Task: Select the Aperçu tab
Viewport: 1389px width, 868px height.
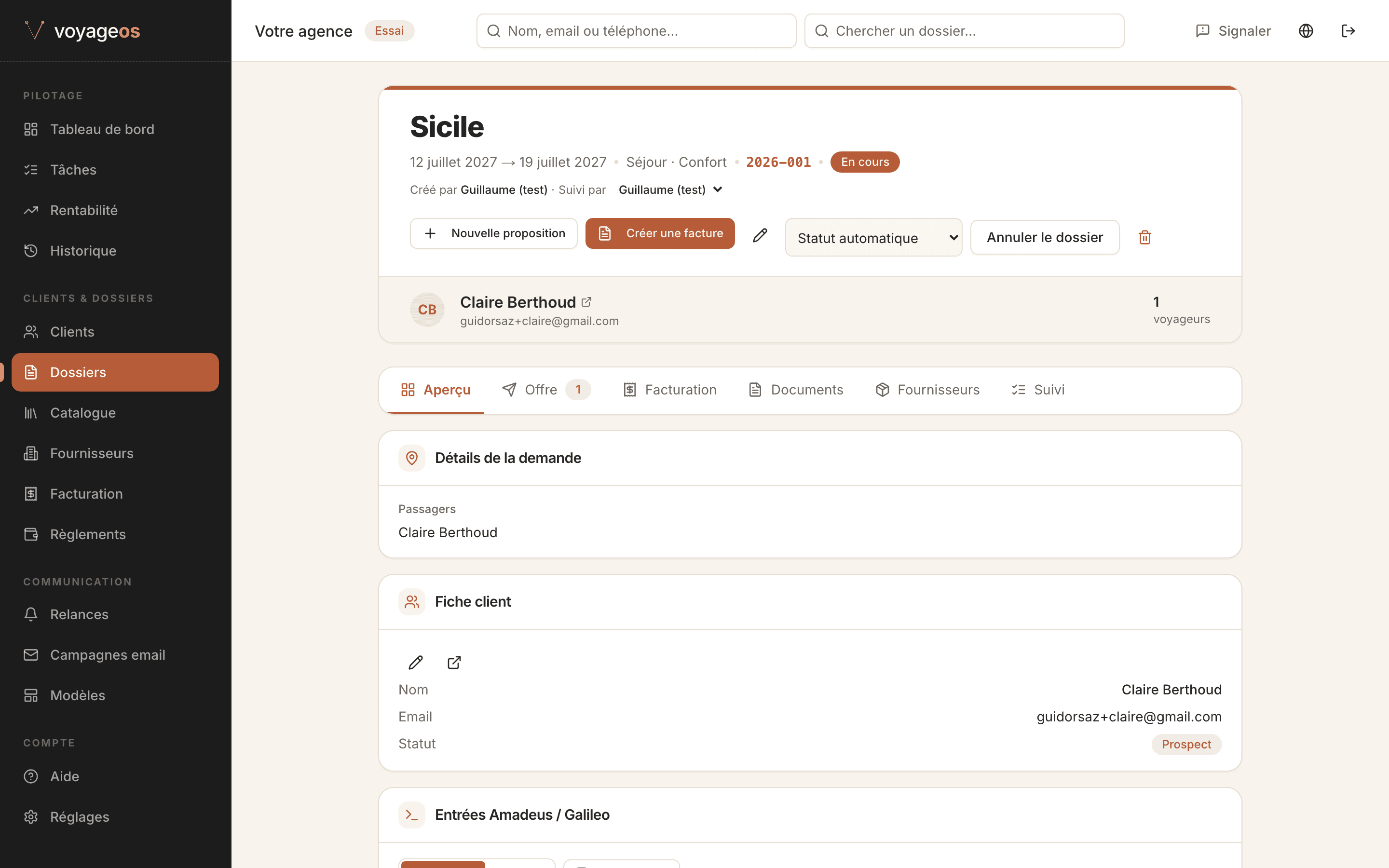Action: [436, 390]
